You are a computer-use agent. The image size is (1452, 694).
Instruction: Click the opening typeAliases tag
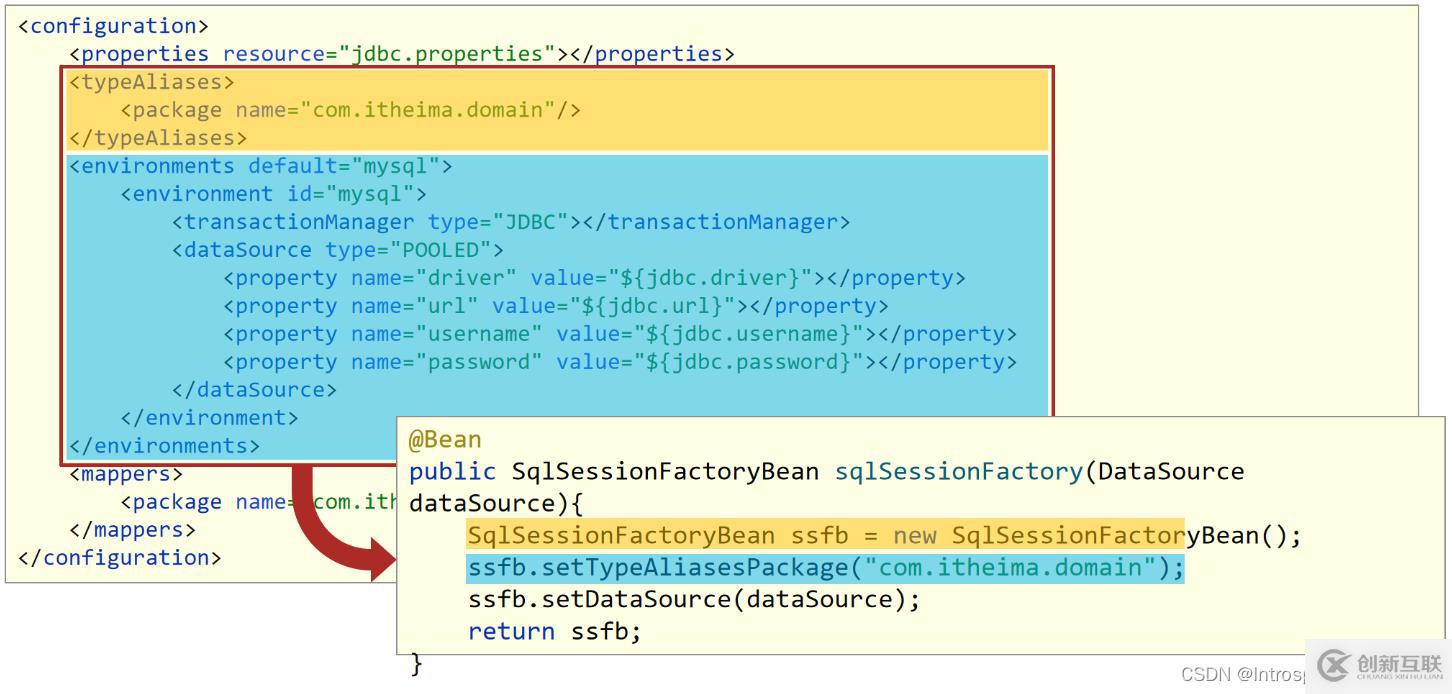[x=151, y=82]
